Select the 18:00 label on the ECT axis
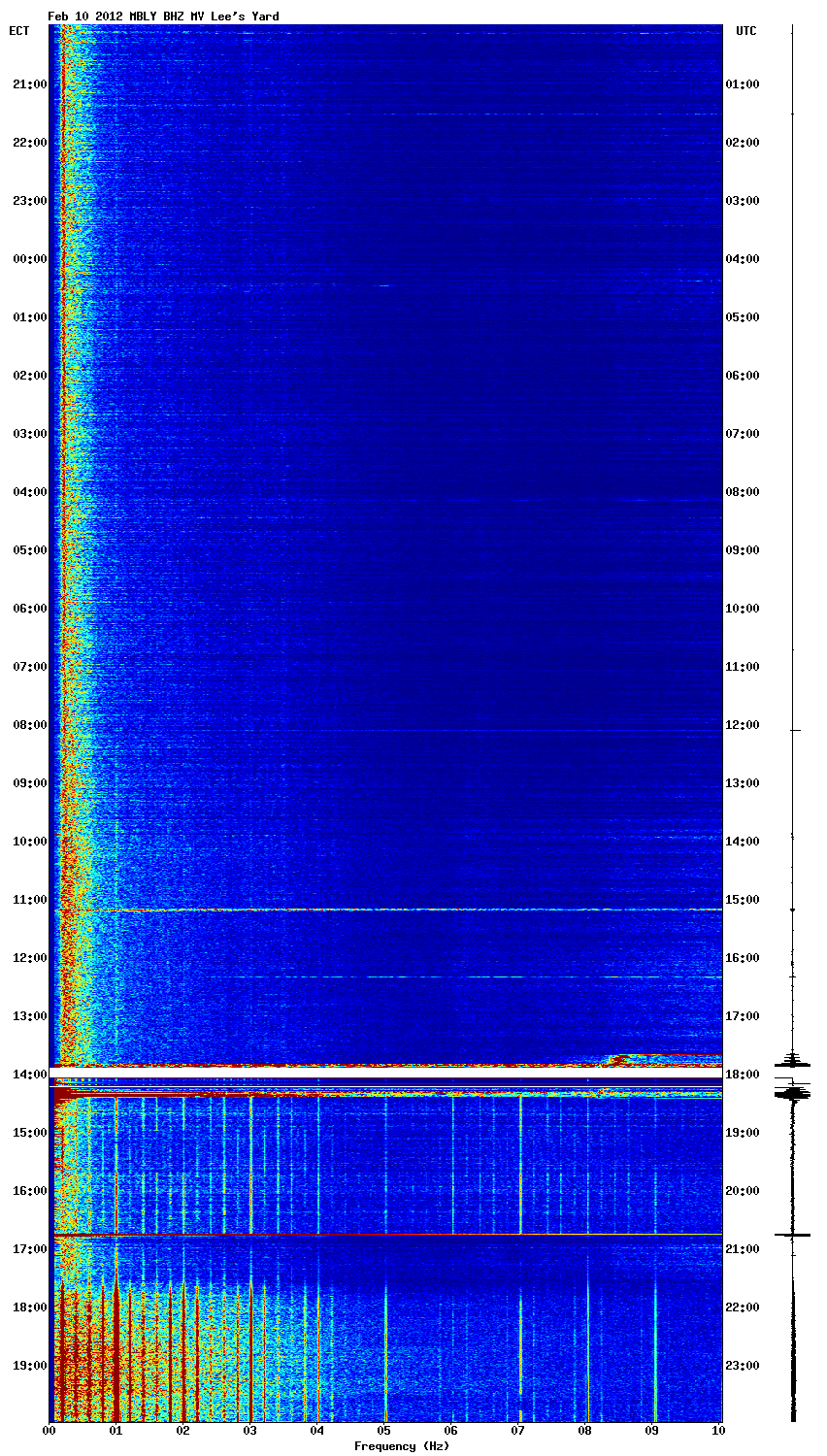The height and width of the screenshot is (1456, 827). click(29, 1307)
